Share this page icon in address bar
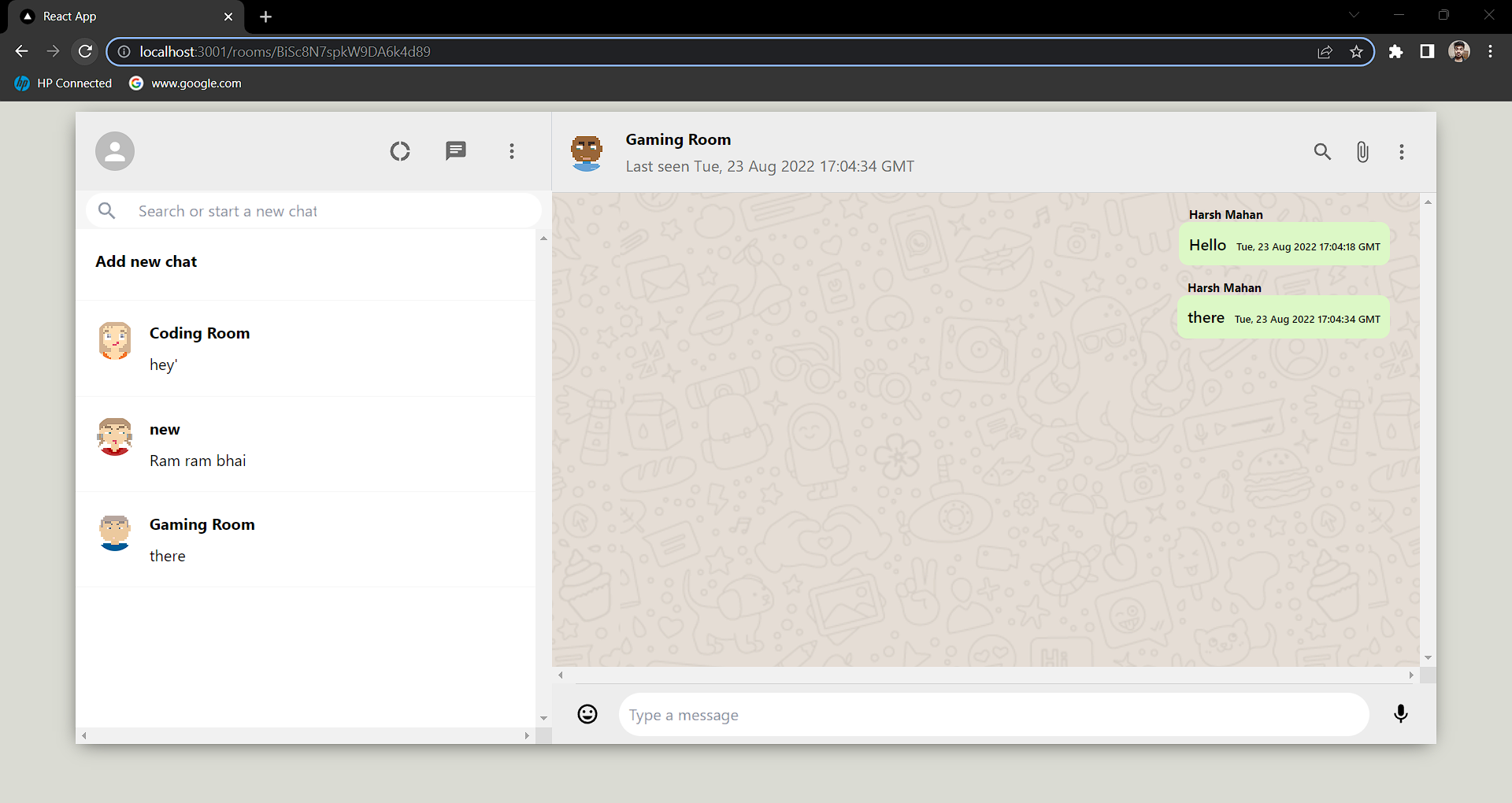 point(1325,52)
